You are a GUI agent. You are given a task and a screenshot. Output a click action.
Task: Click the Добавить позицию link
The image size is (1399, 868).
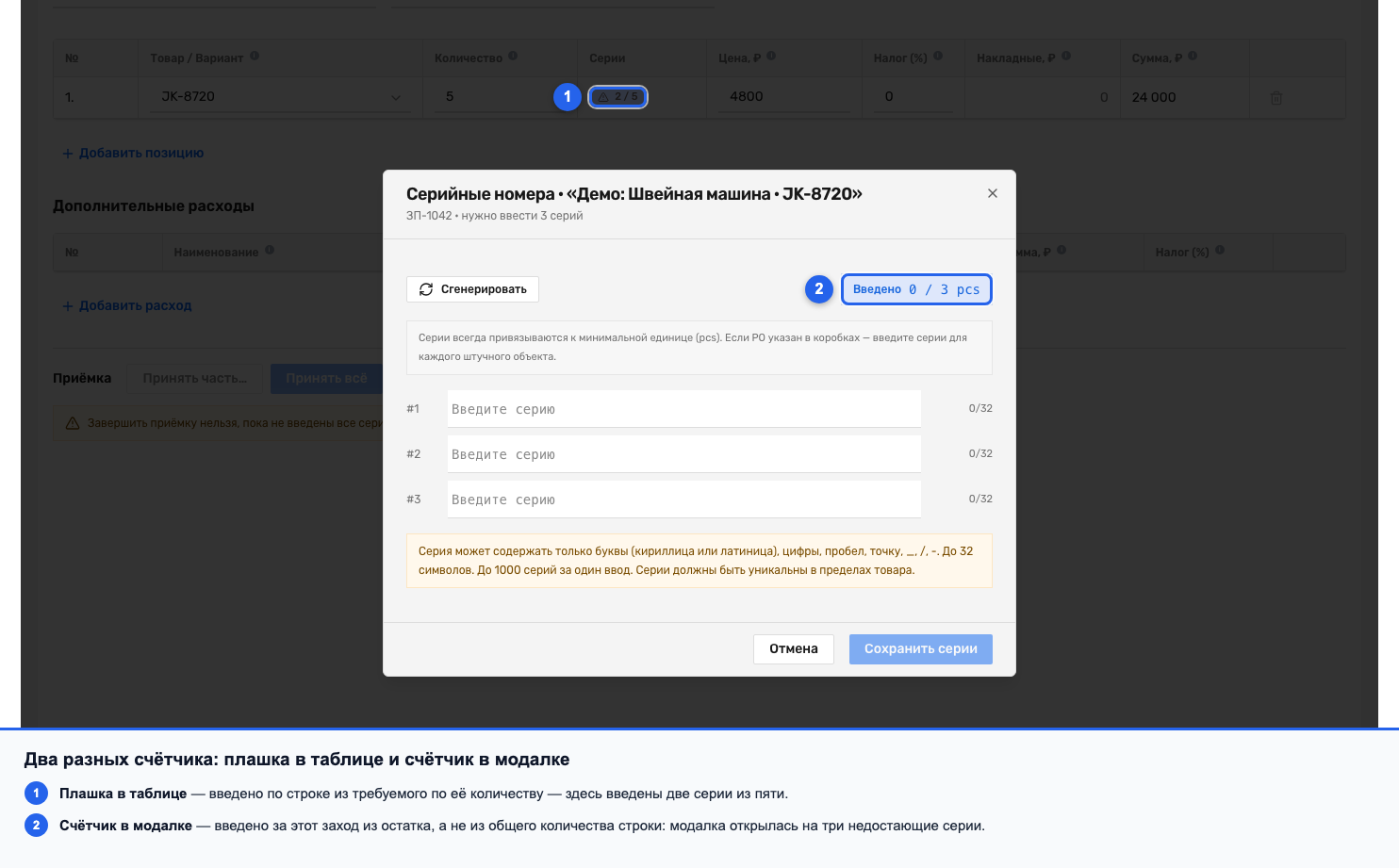coord(133,153)
